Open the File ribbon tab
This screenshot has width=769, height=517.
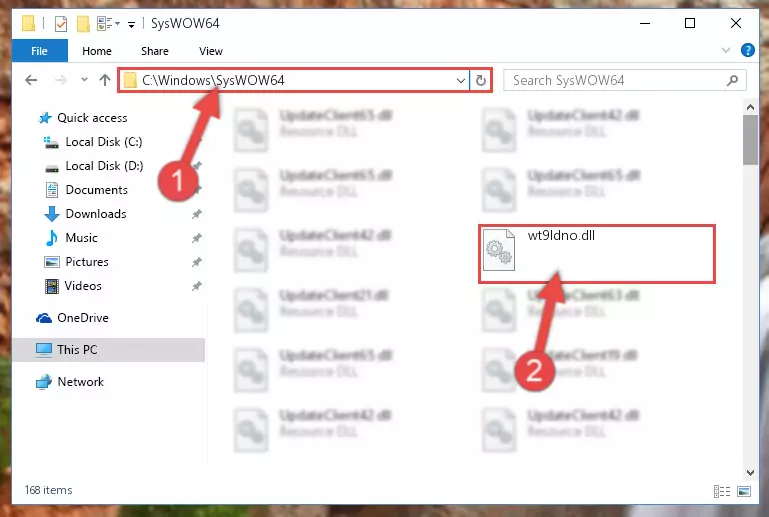pos(39,51)
